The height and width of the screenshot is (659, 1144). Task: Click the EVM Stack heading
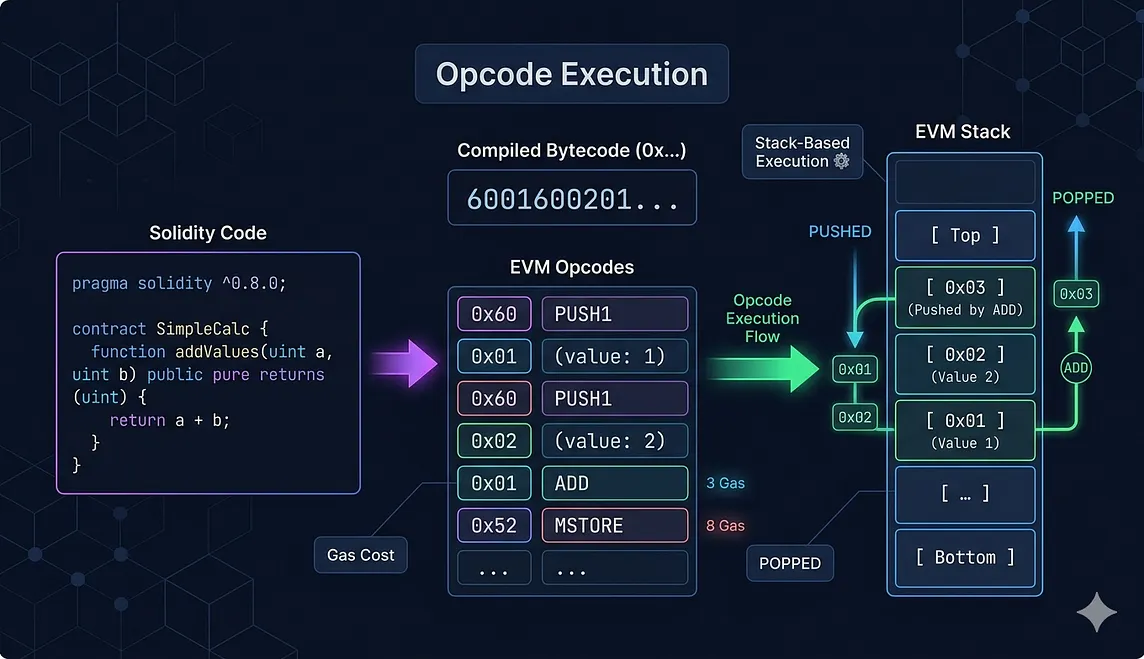(x=962, y=131)
